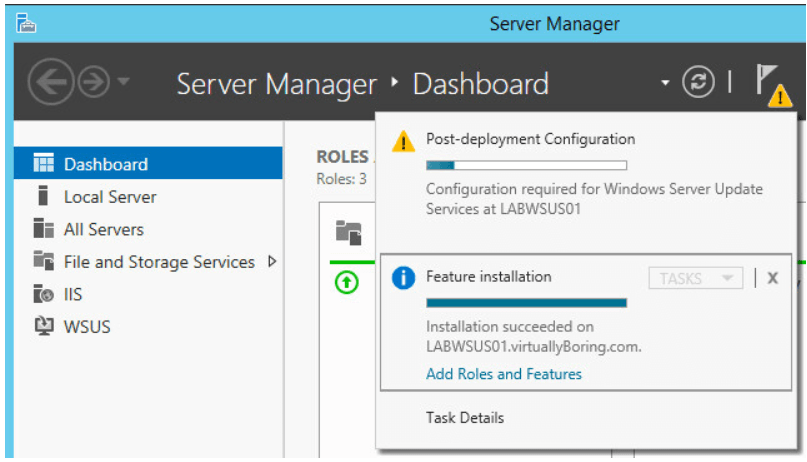Select Dashboard in the sidebar

click(148, 164)
